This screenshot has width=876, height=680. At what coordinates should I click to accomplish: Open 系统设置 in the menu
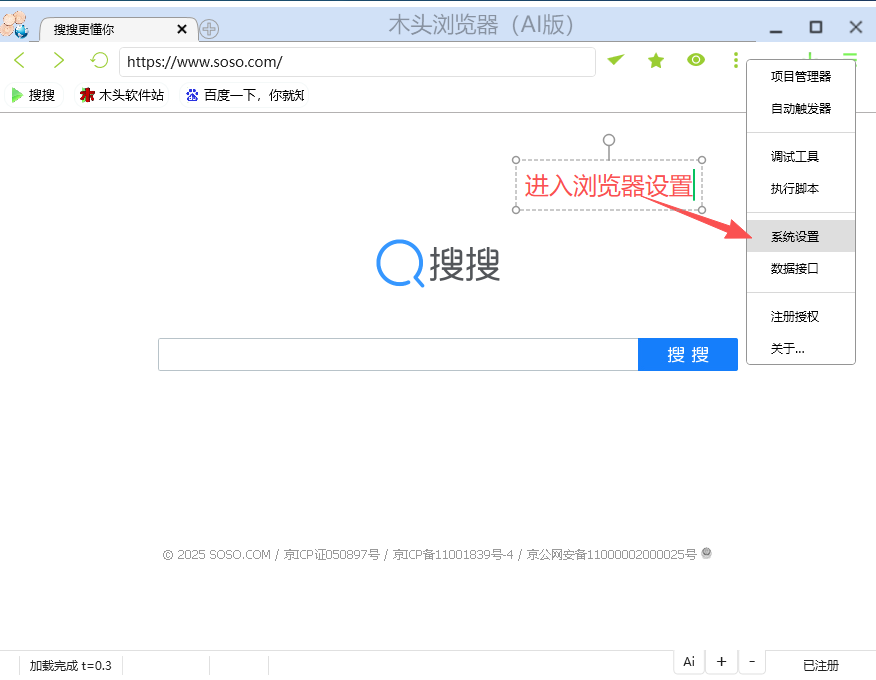click(x=801, y=236)
